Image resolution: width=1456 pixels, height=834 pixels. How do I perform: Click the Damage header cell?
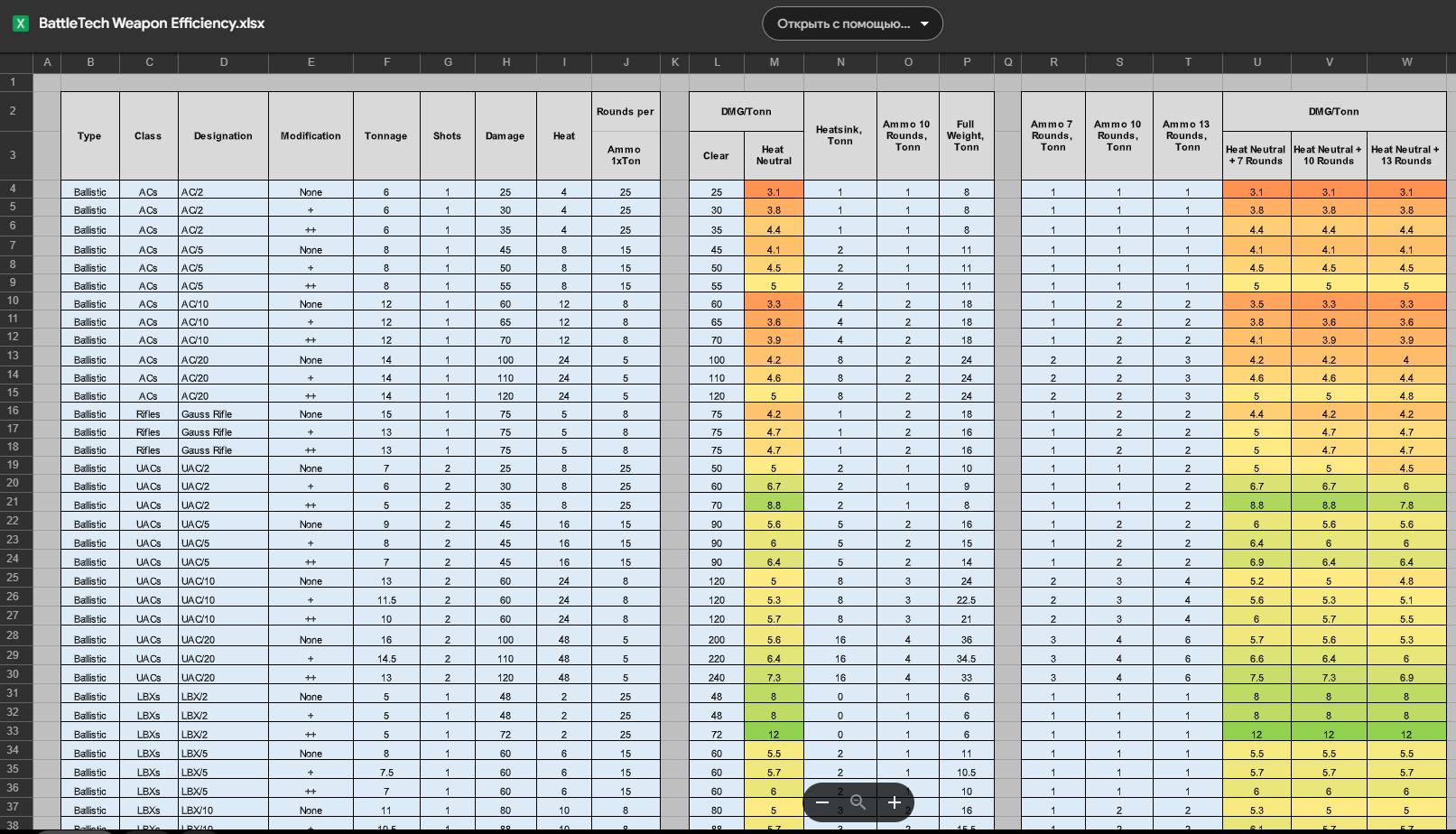click(x=505, y=135)
